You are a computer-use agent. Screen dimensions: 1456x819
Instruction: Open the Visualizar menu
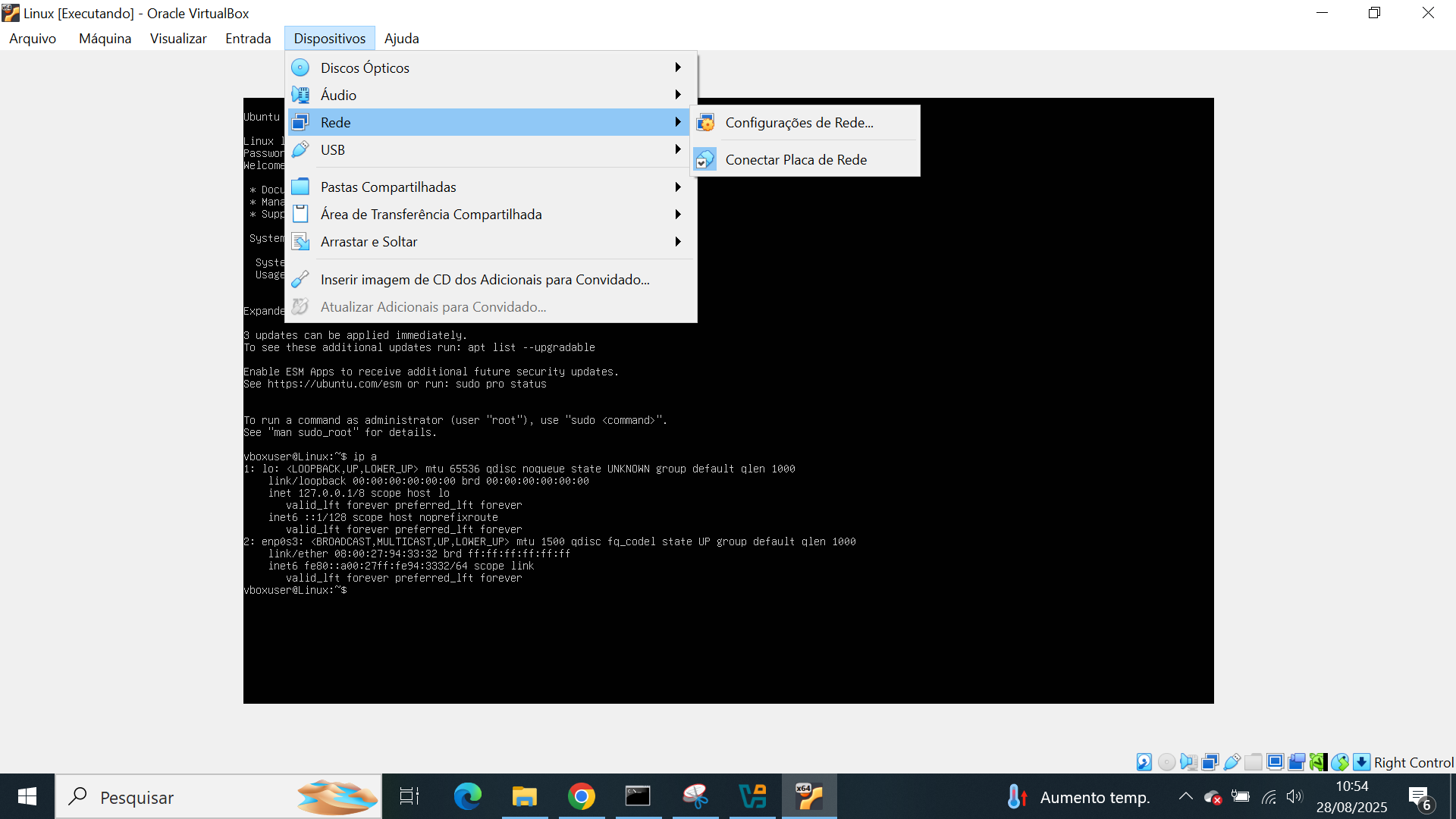178,39
